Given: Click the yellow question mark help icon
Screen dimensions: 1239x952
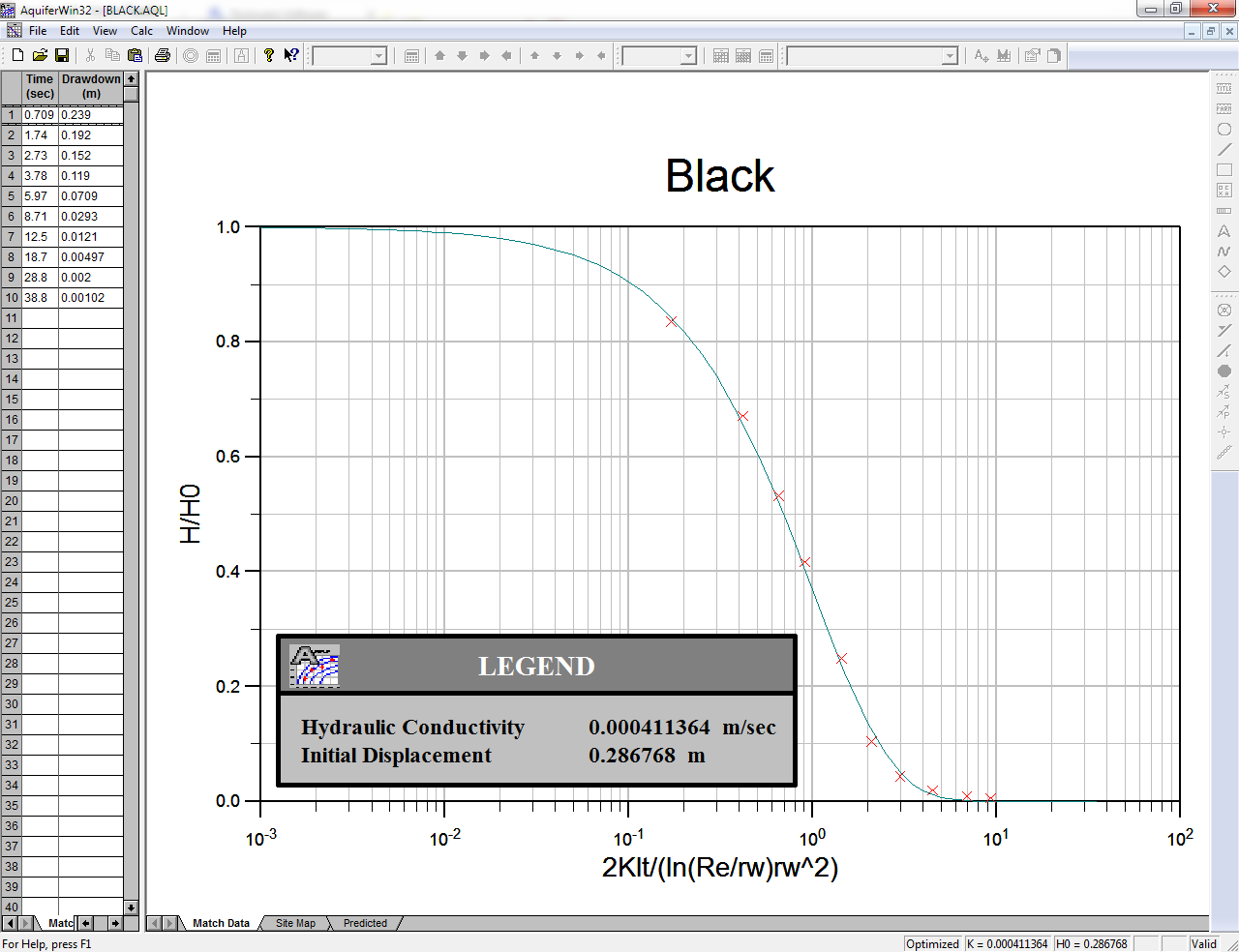Looking at the screenshot, I should coord(269,56).
